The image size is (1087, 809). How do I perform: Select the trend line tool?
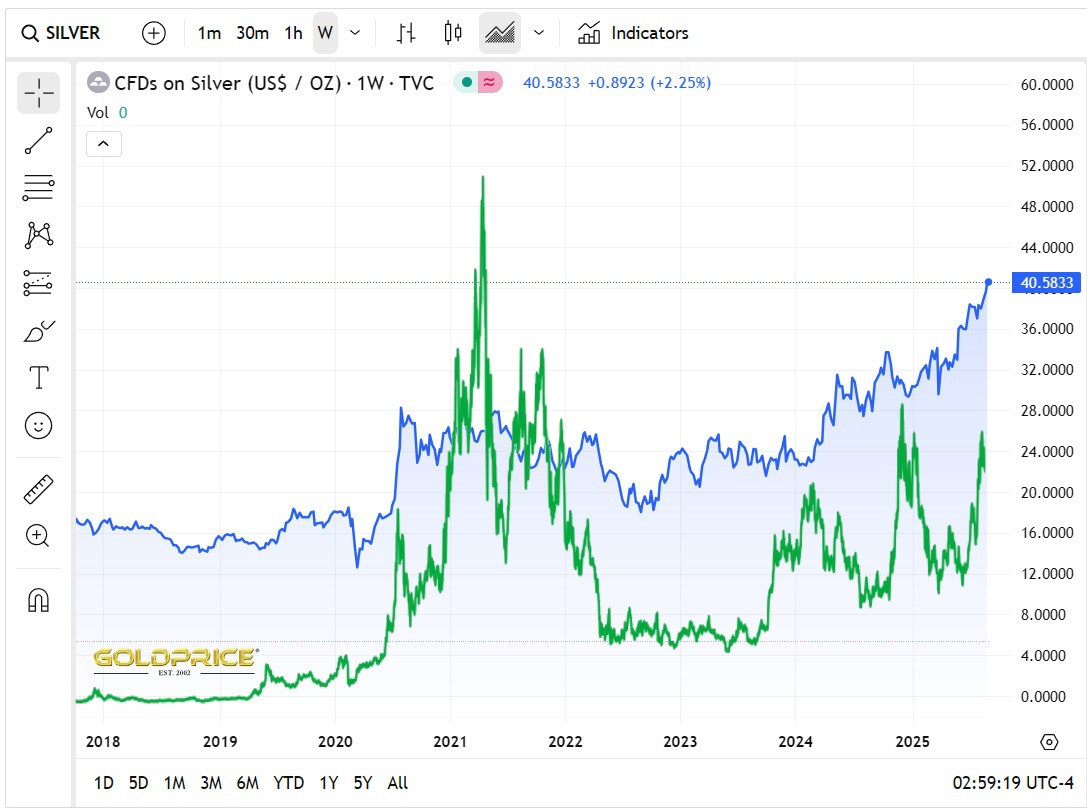click(x=39, y=141)
